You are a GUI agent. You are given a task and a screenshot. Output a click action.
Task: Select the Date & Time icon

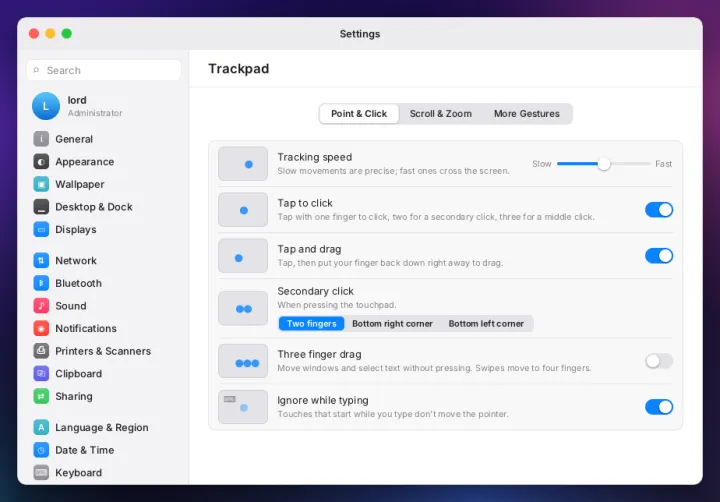point(41,450)
